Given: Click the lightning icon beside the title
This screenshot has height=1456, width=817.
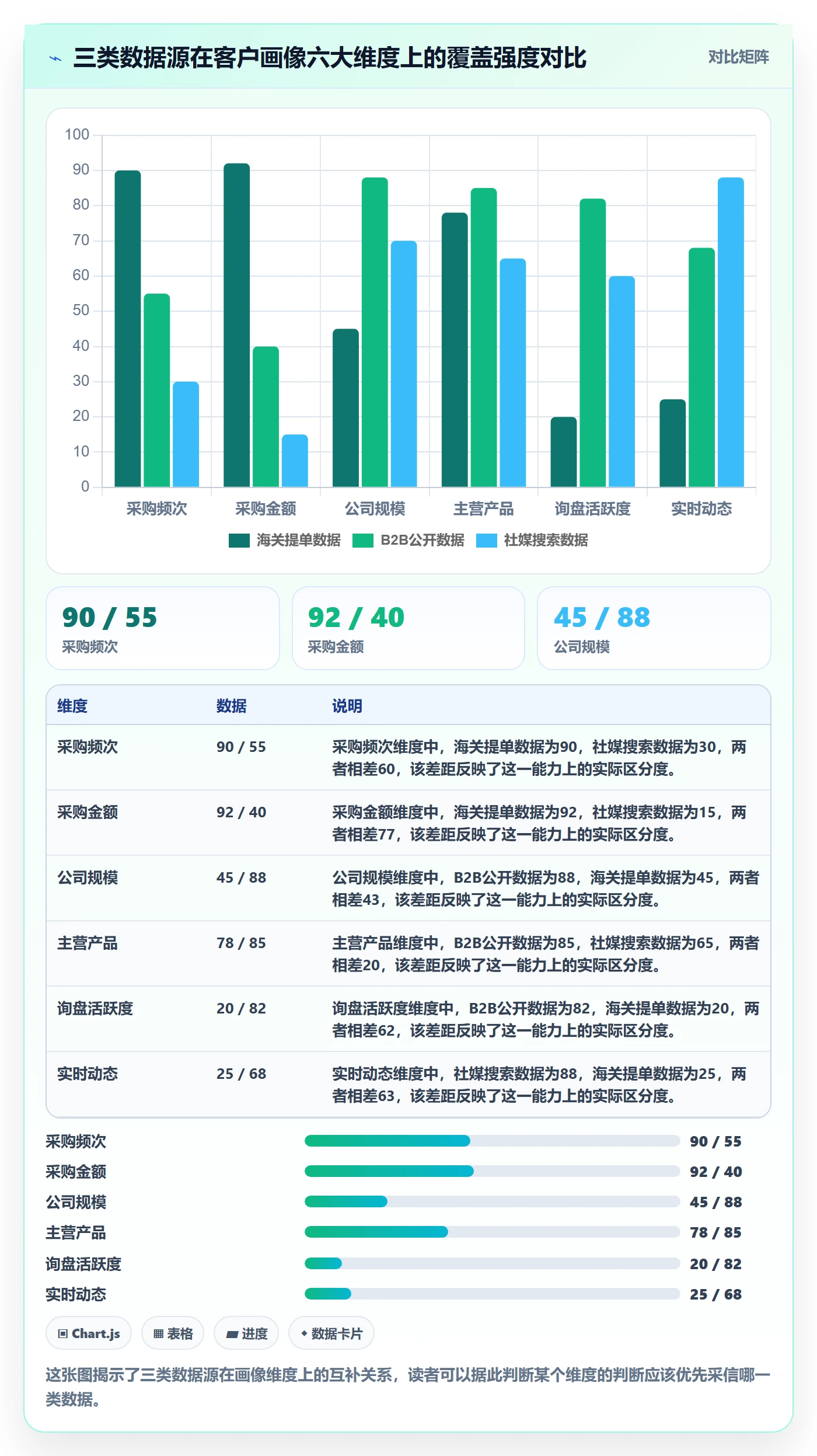Looking at the screenshot, I should pos(55,58).
